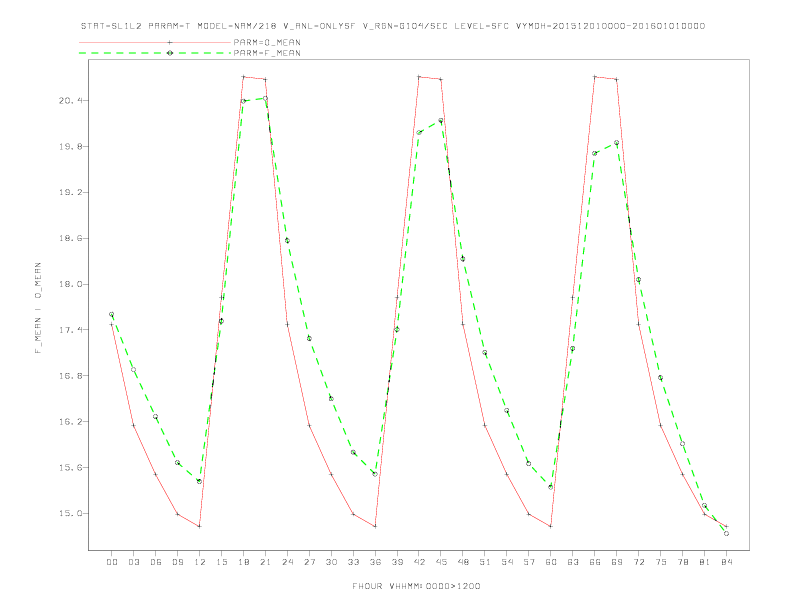The height and width of the screenshot is (612, 792).
Task: Click y-axis tick label 15.6
Action: click(70, 468)
